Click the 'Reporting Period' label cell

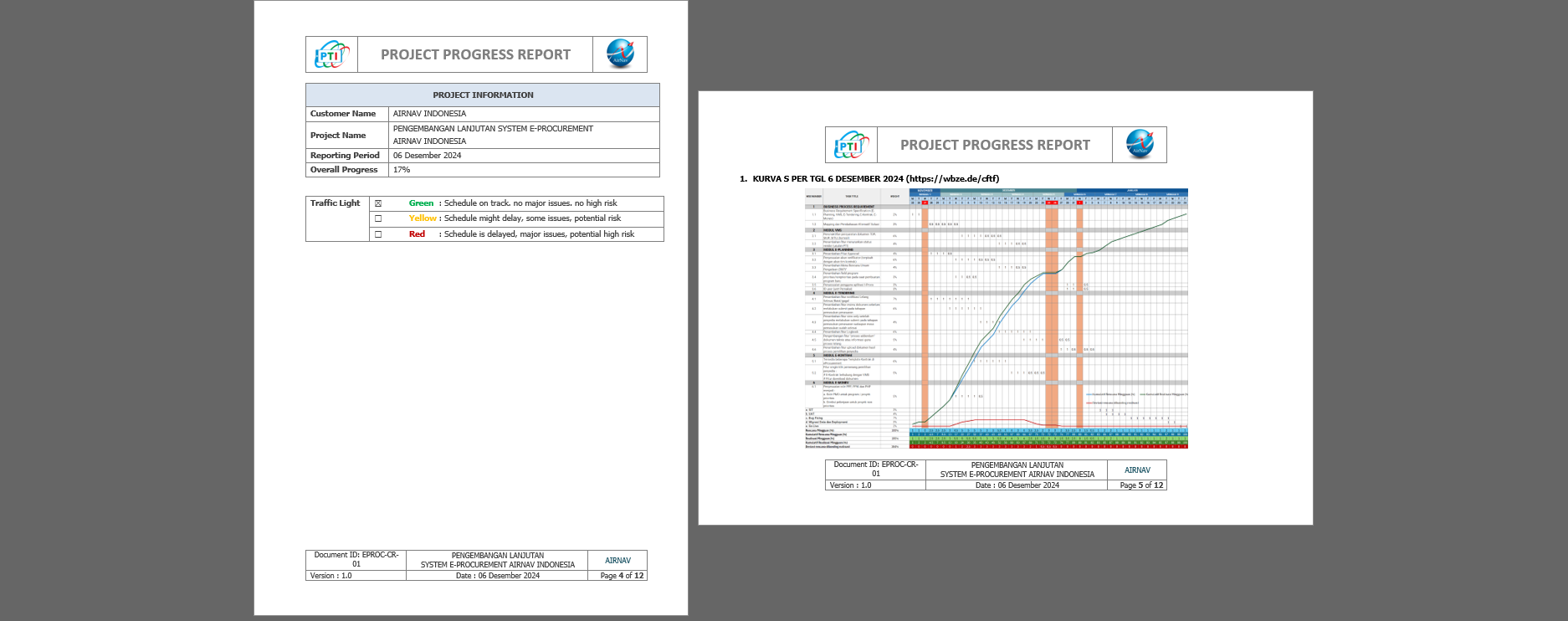point(347,156)
